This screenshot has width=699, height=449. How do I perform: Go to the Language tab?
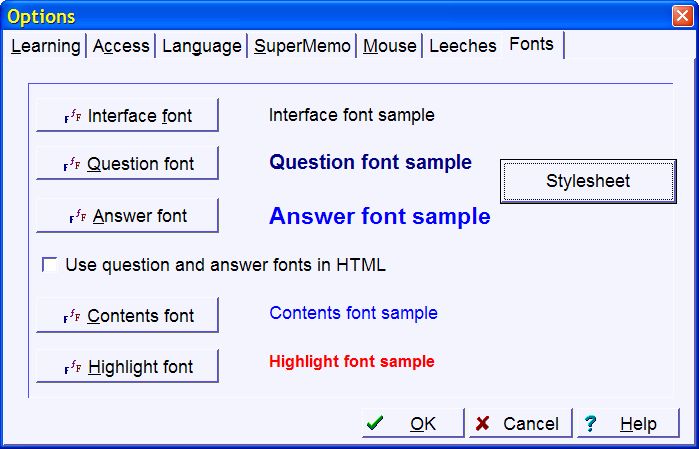point(201,46)
